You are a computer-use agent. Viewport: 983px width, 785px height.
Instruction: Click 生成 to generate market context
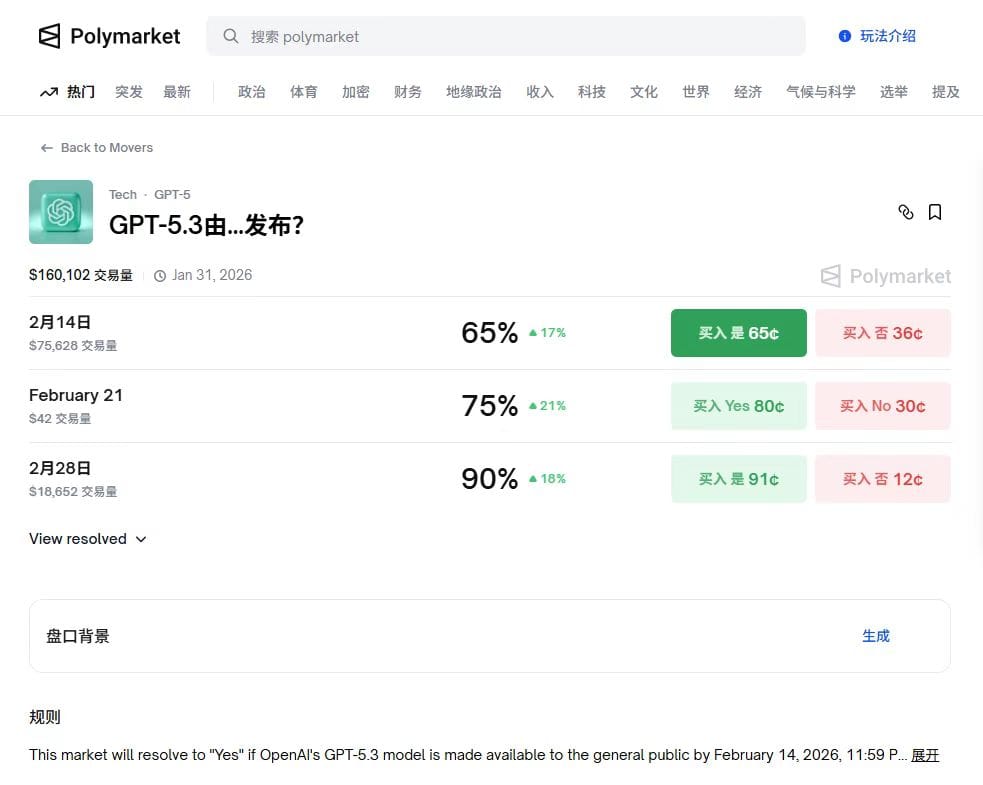(875, 636)
